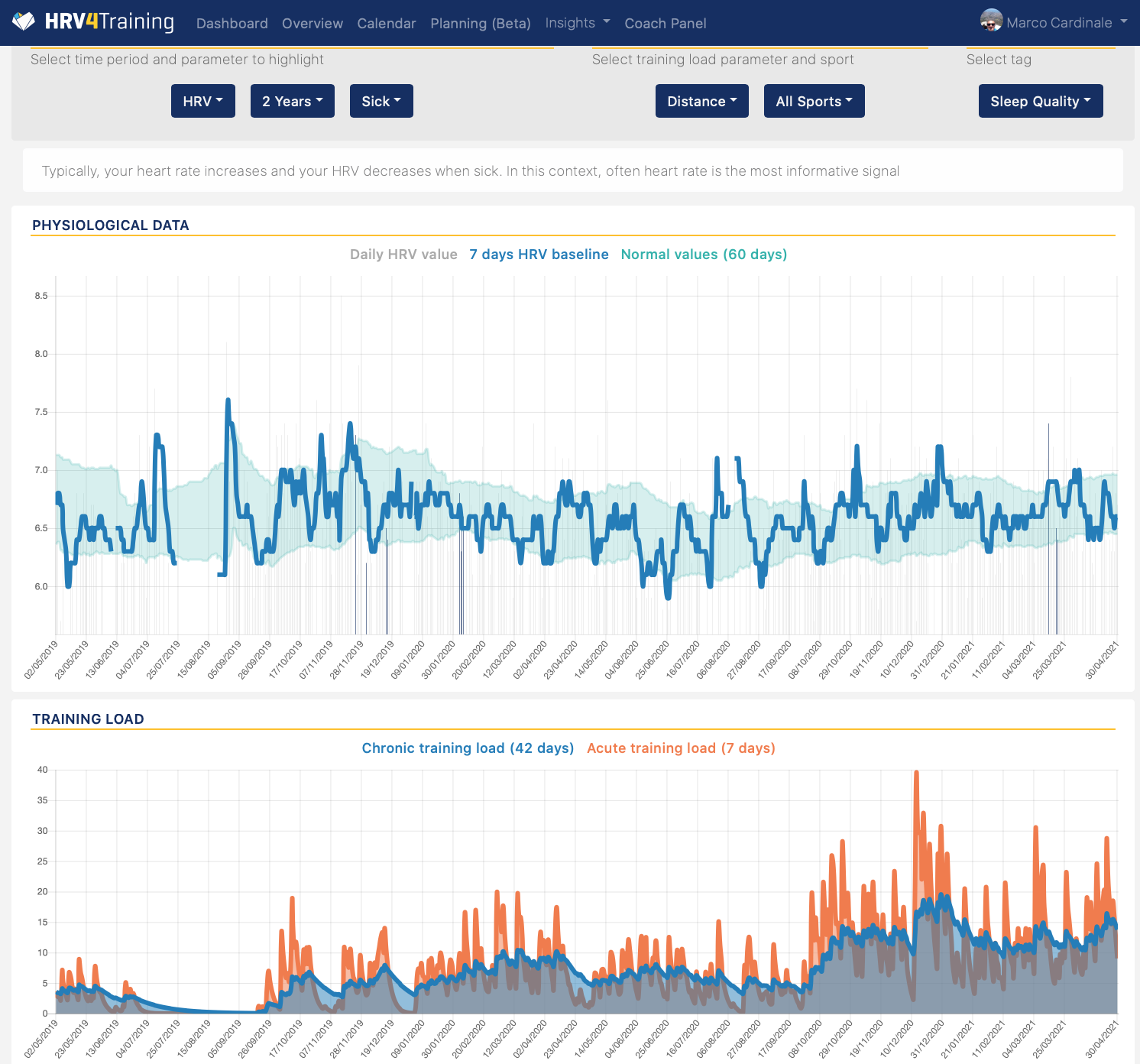
Task: Change the 2 Years time period
Action: point(292,101)
